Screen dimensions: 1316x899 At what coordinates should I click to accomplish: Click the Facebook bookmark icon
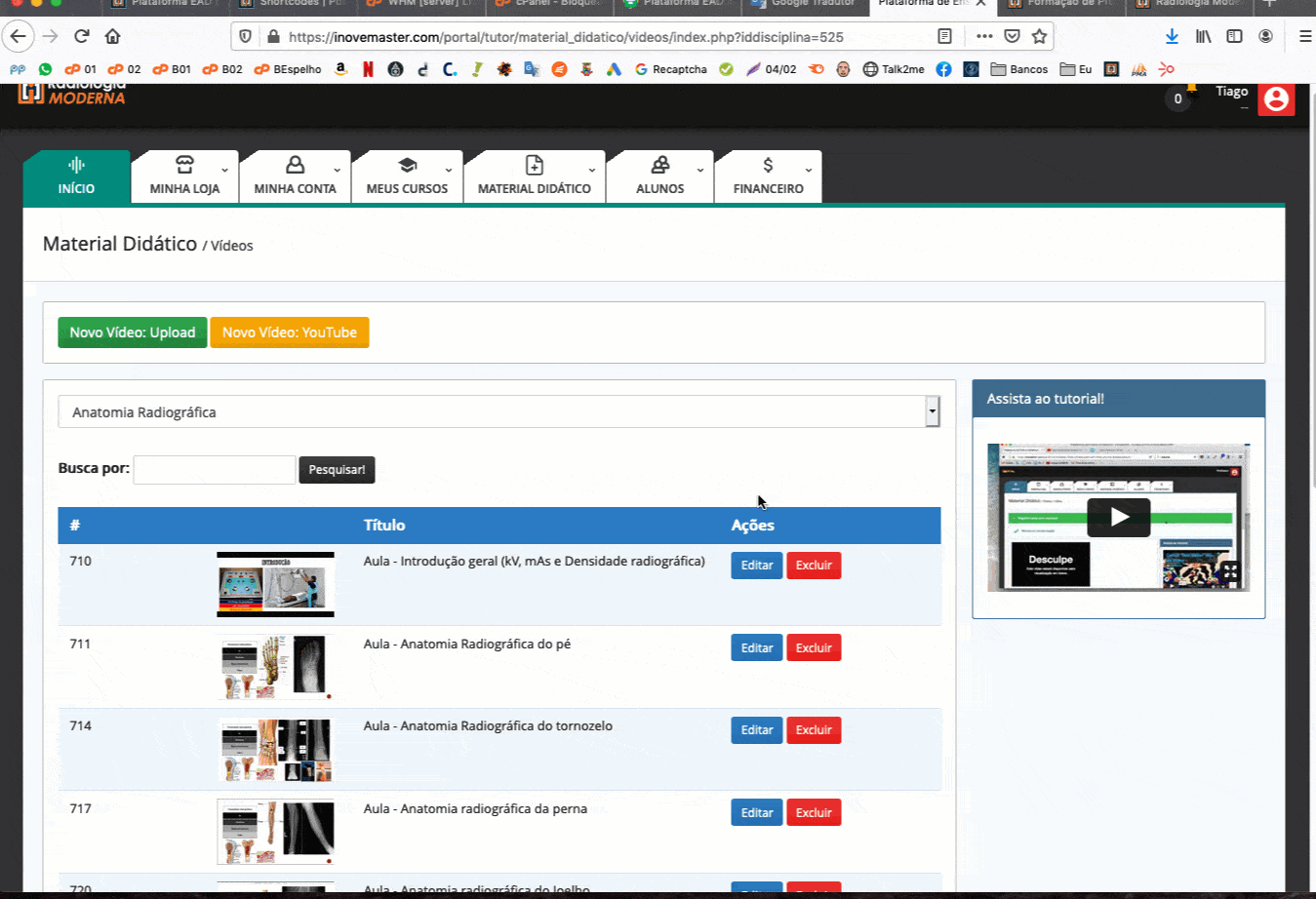[x=943, y=69]
